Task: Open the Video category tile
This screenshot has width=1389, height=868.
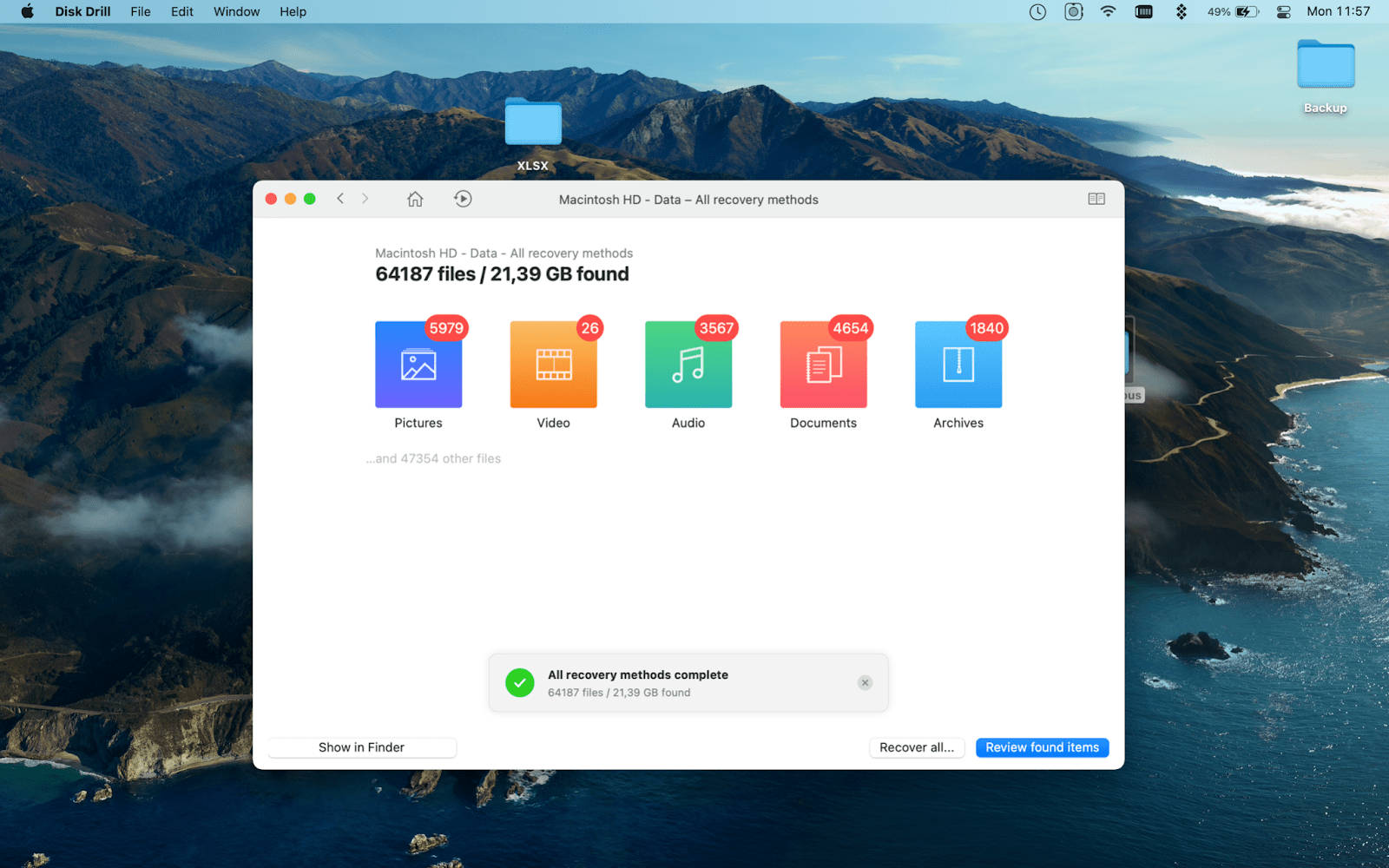Action: coord(553,365)
